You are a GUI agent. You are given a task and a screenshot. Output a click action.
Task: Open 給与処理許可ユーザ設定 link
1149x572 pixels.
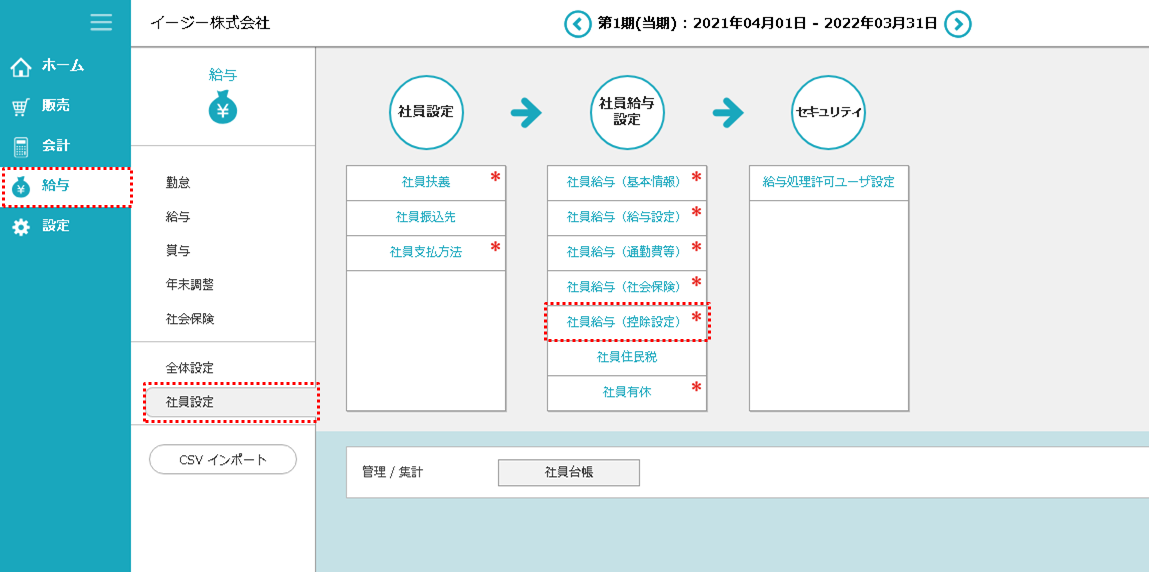(x=828, y=182)
